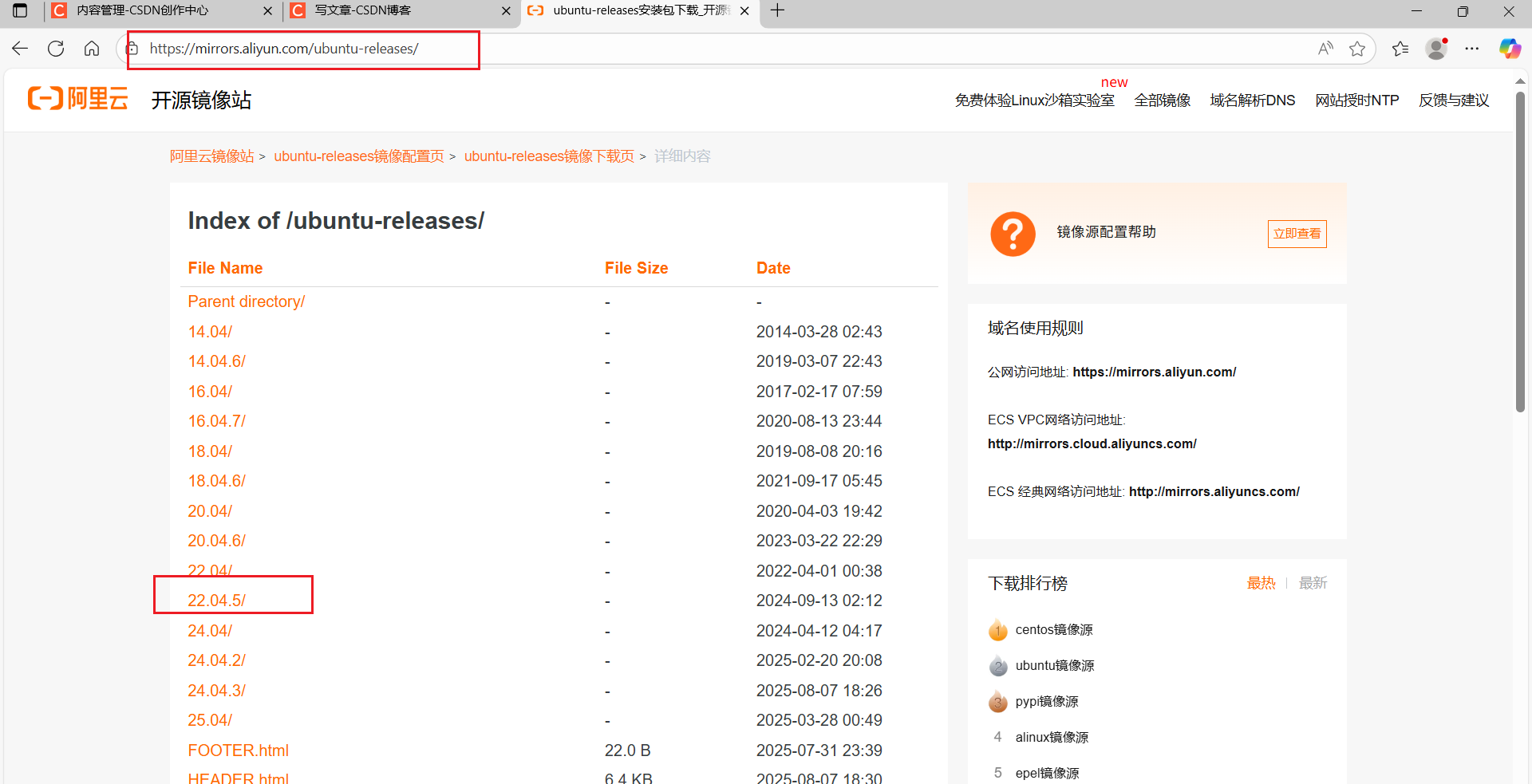Open centos镜像源 in download ranking
This screenshot has width=1532, height=784.
coord(1054,630)
